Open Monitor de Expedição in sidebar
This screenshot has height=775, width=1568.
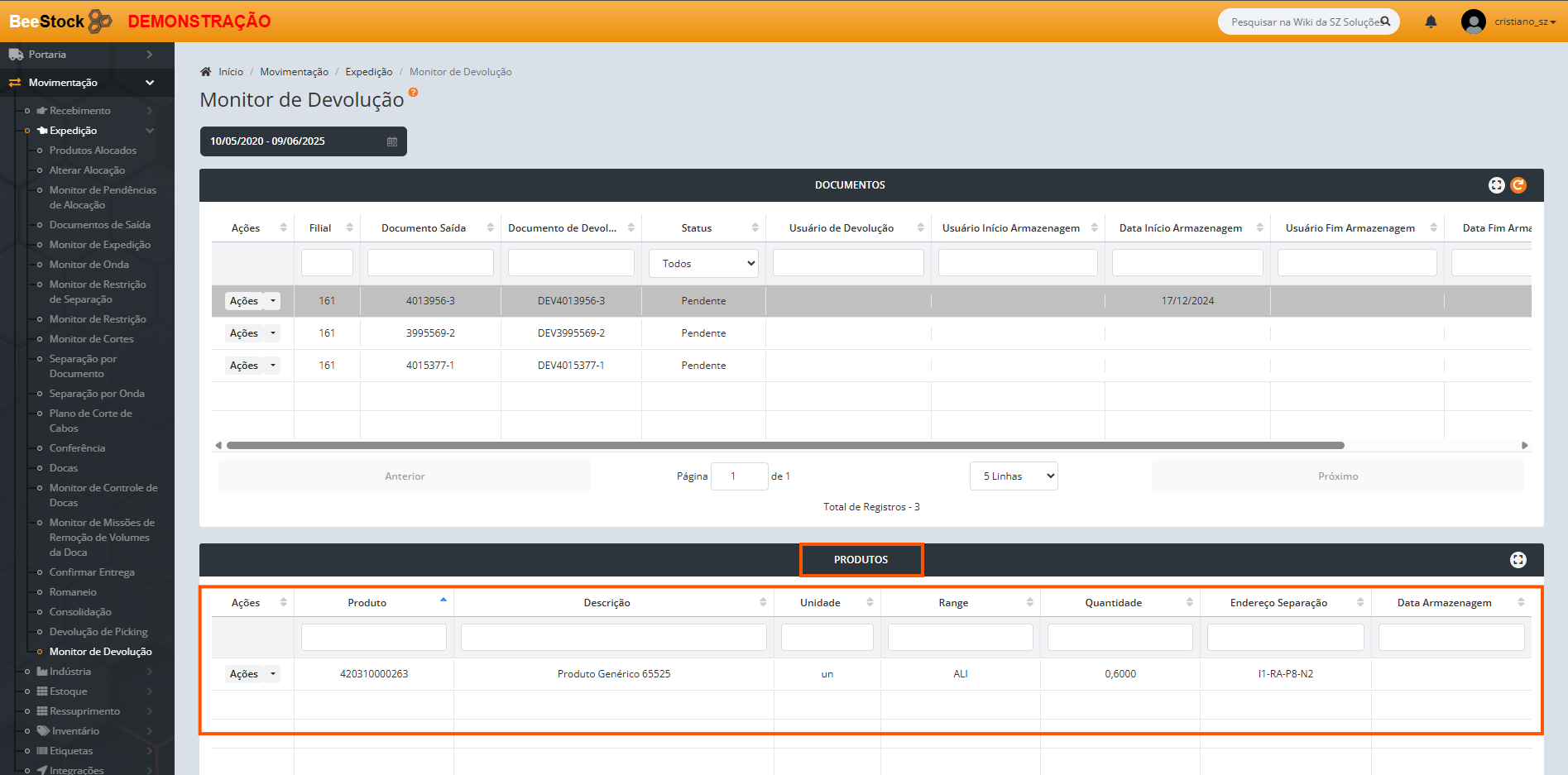click(x=100, y=245)
